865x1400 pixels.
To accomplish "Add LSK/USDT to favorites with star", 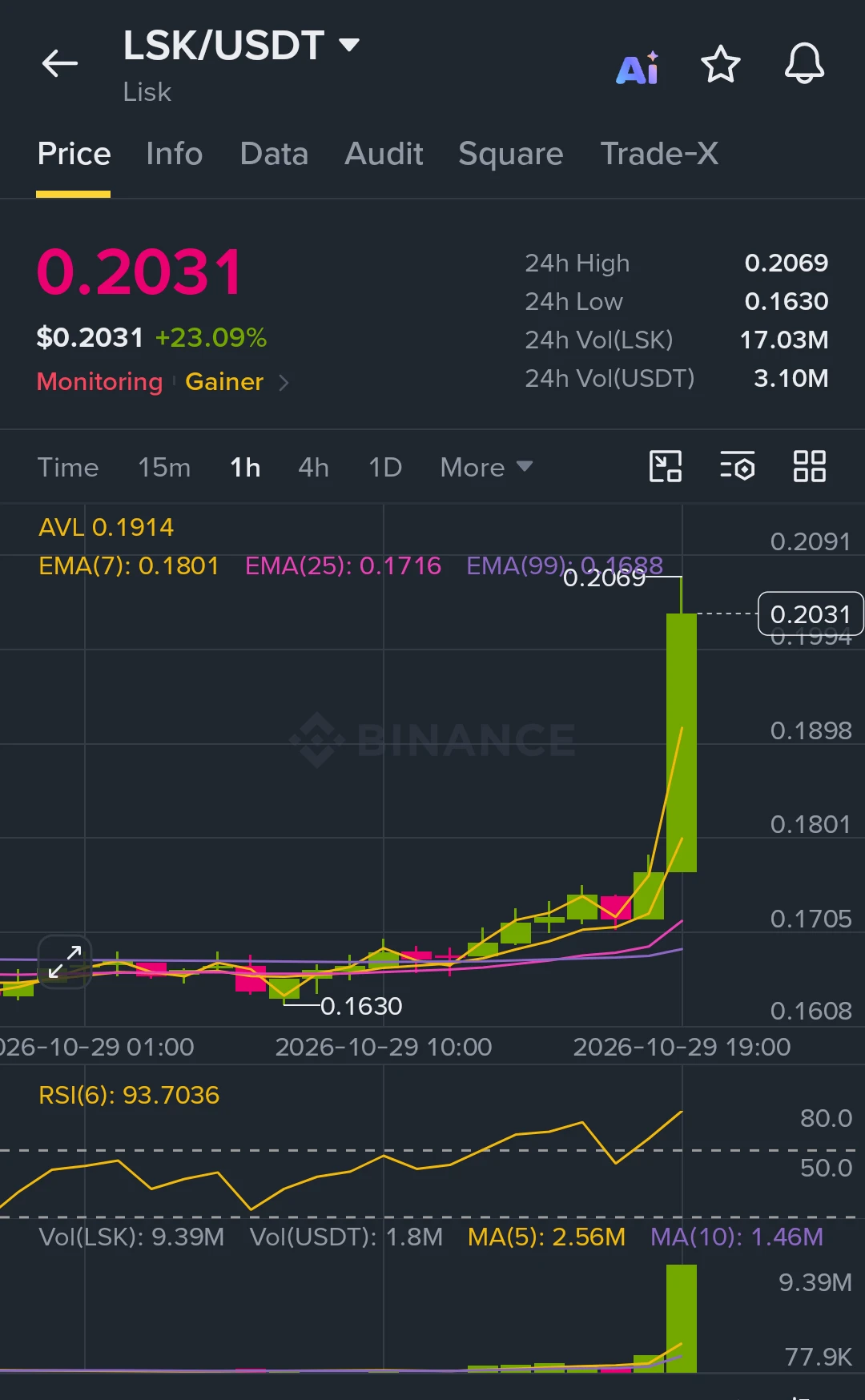I will click(x=721, y=64).
